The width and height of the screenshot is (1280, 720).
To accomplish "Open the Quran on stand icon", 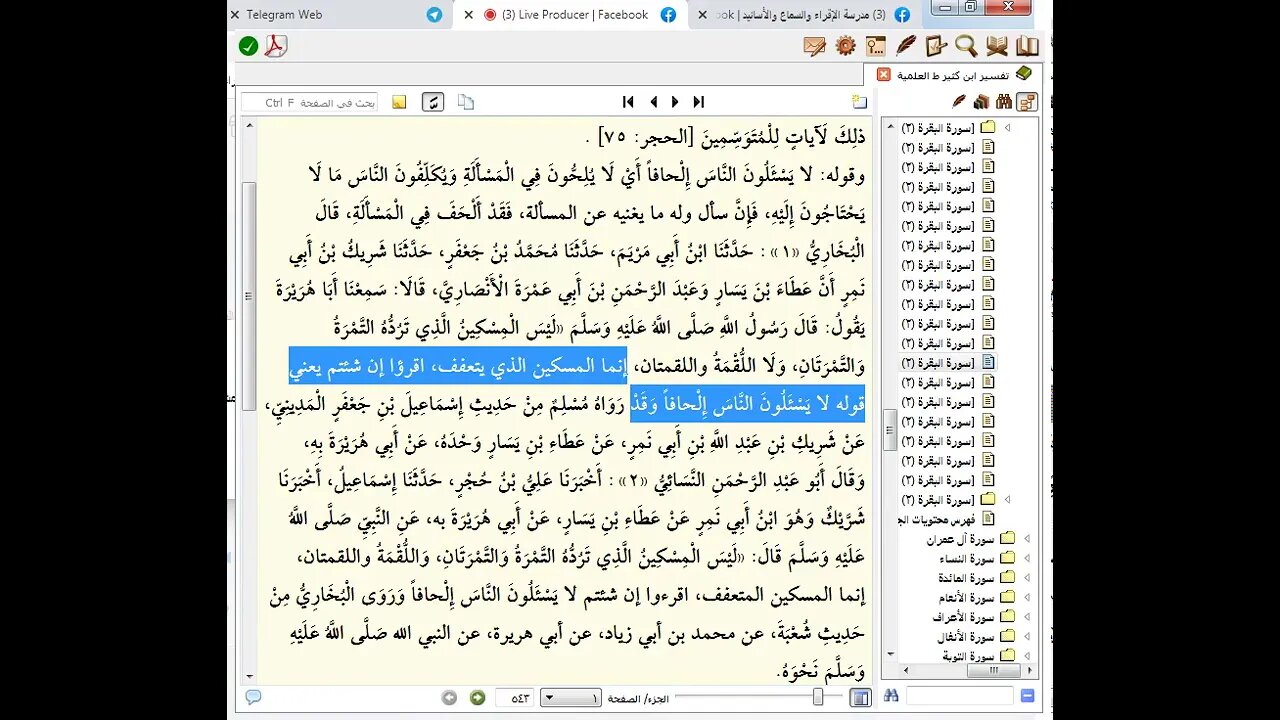I will [997, 45].
